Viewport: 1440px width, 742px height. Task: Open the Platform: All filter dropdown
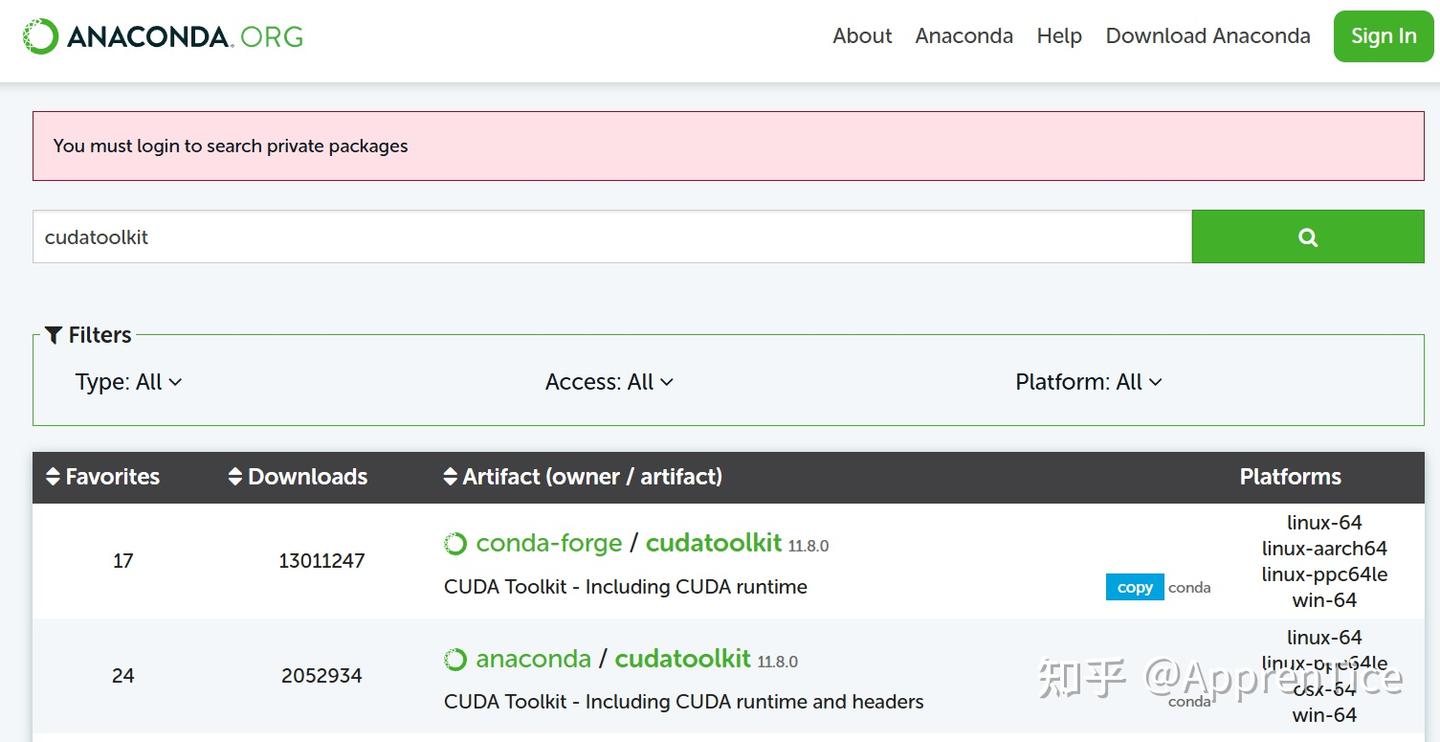pos(1089,382)
